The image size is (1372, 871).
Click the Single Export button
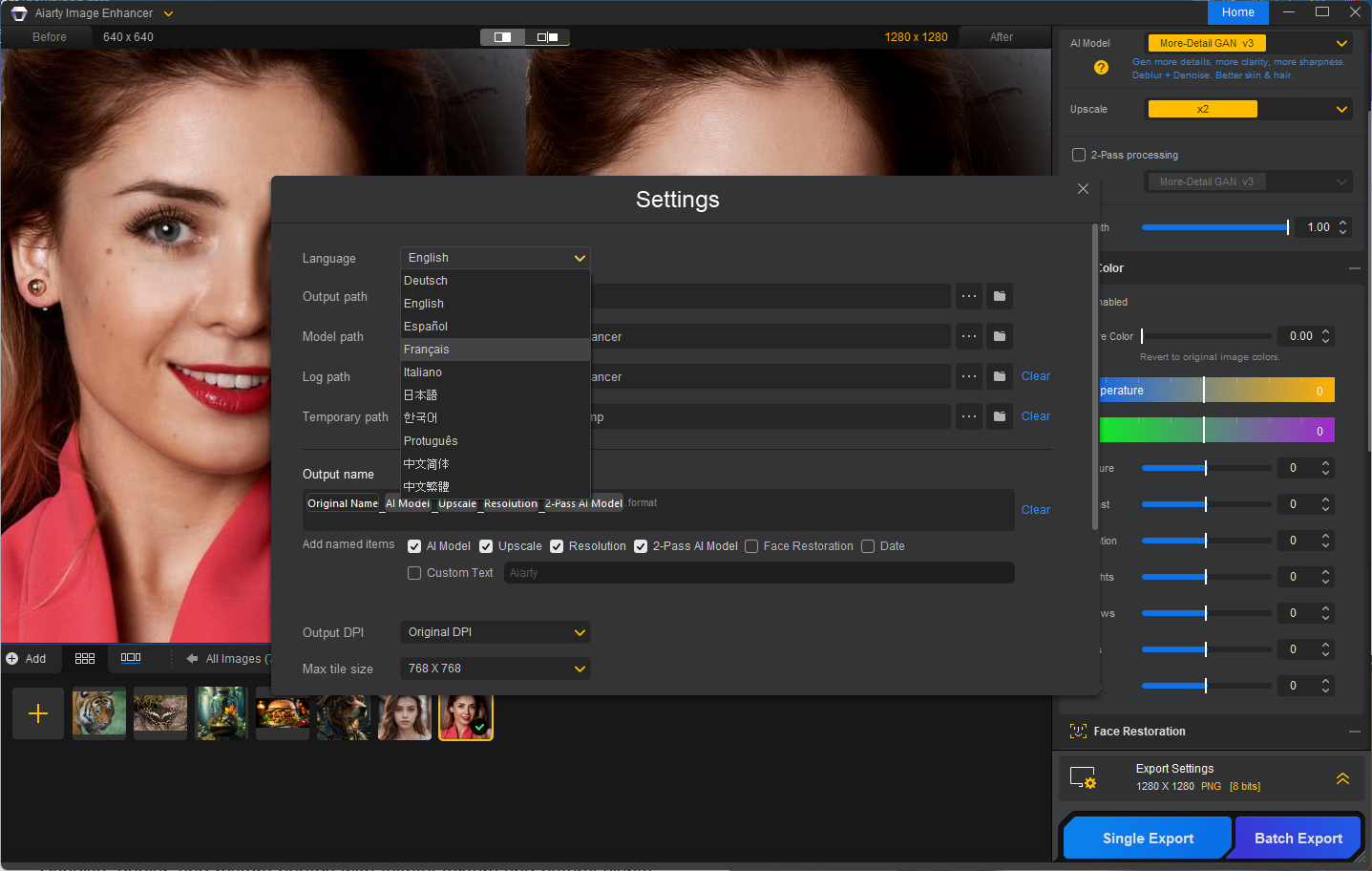(1148, 839)
